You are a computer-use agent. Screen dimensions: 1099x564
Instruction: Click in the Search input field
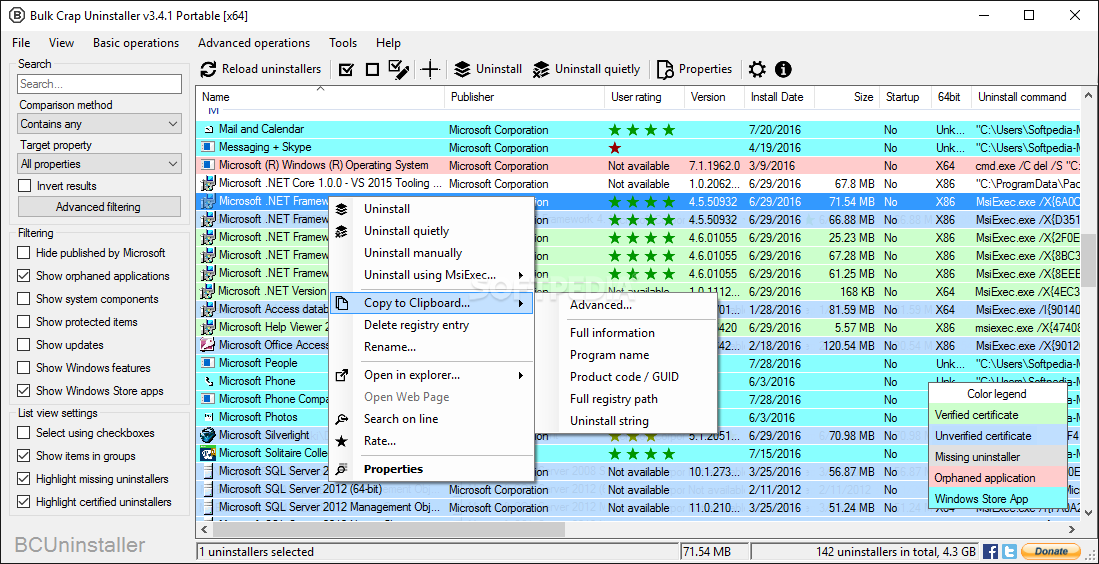[100, 84]
